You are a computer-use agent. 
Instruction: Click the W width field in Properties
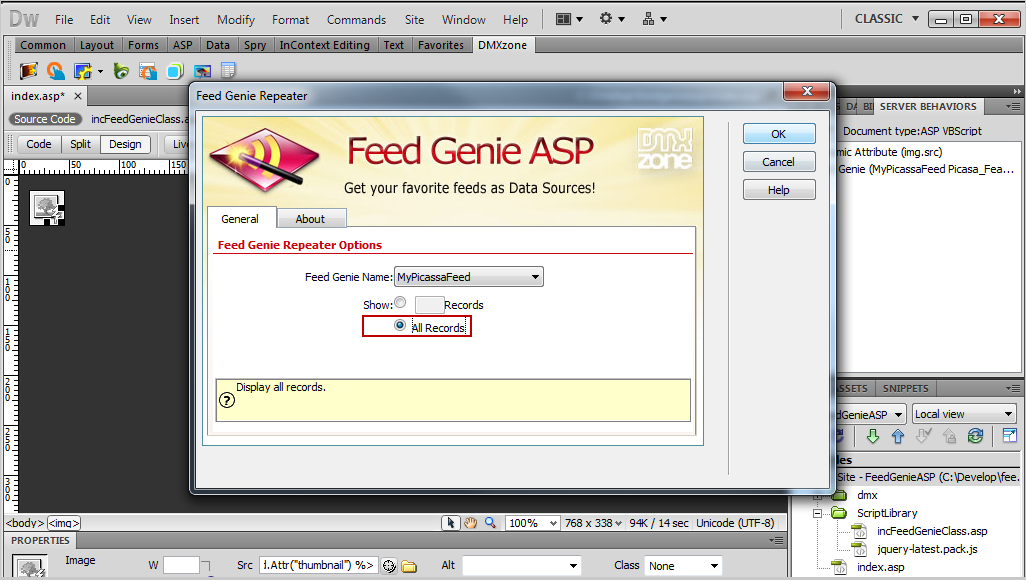181,566
